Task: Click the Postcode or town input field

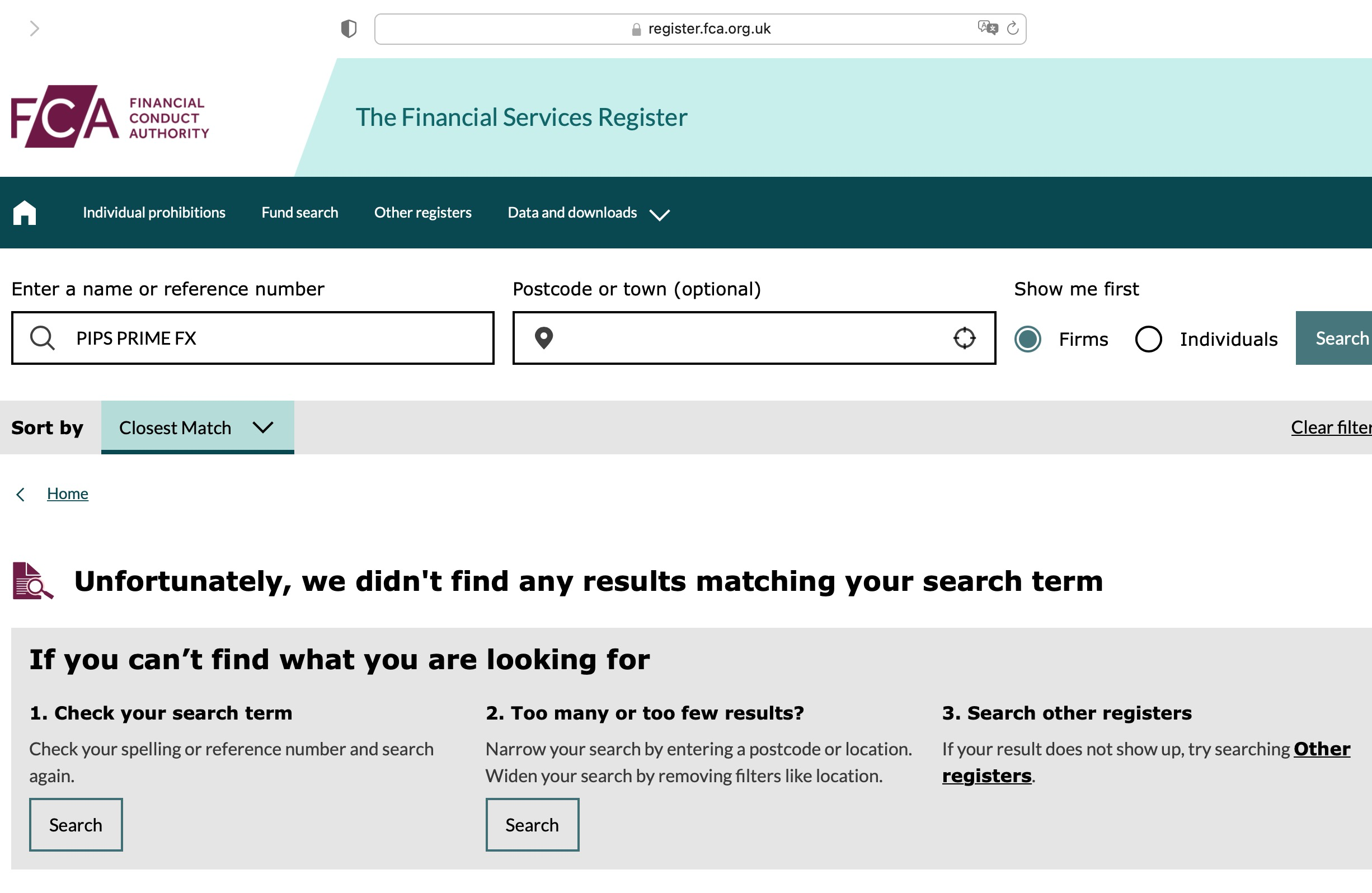Action: click(749, 339)
